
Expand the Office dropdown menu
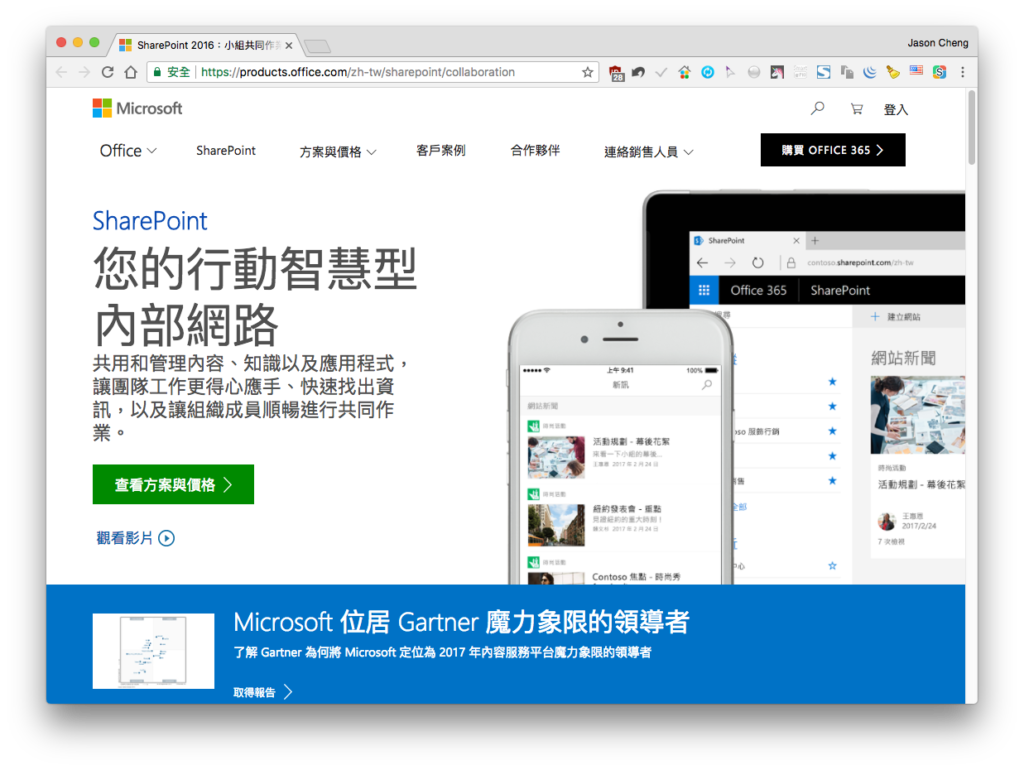click(128, 151)
